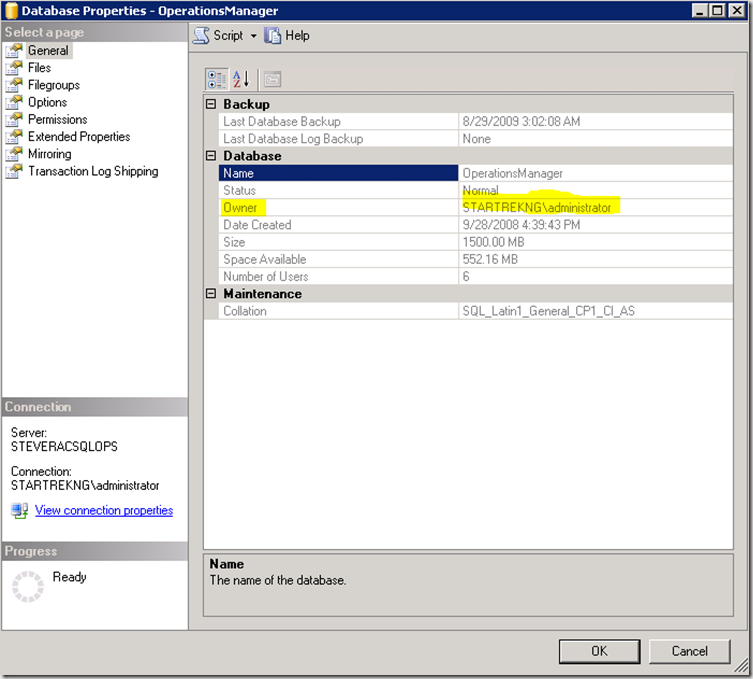Click the Ready progress spinner

[27, 586]
